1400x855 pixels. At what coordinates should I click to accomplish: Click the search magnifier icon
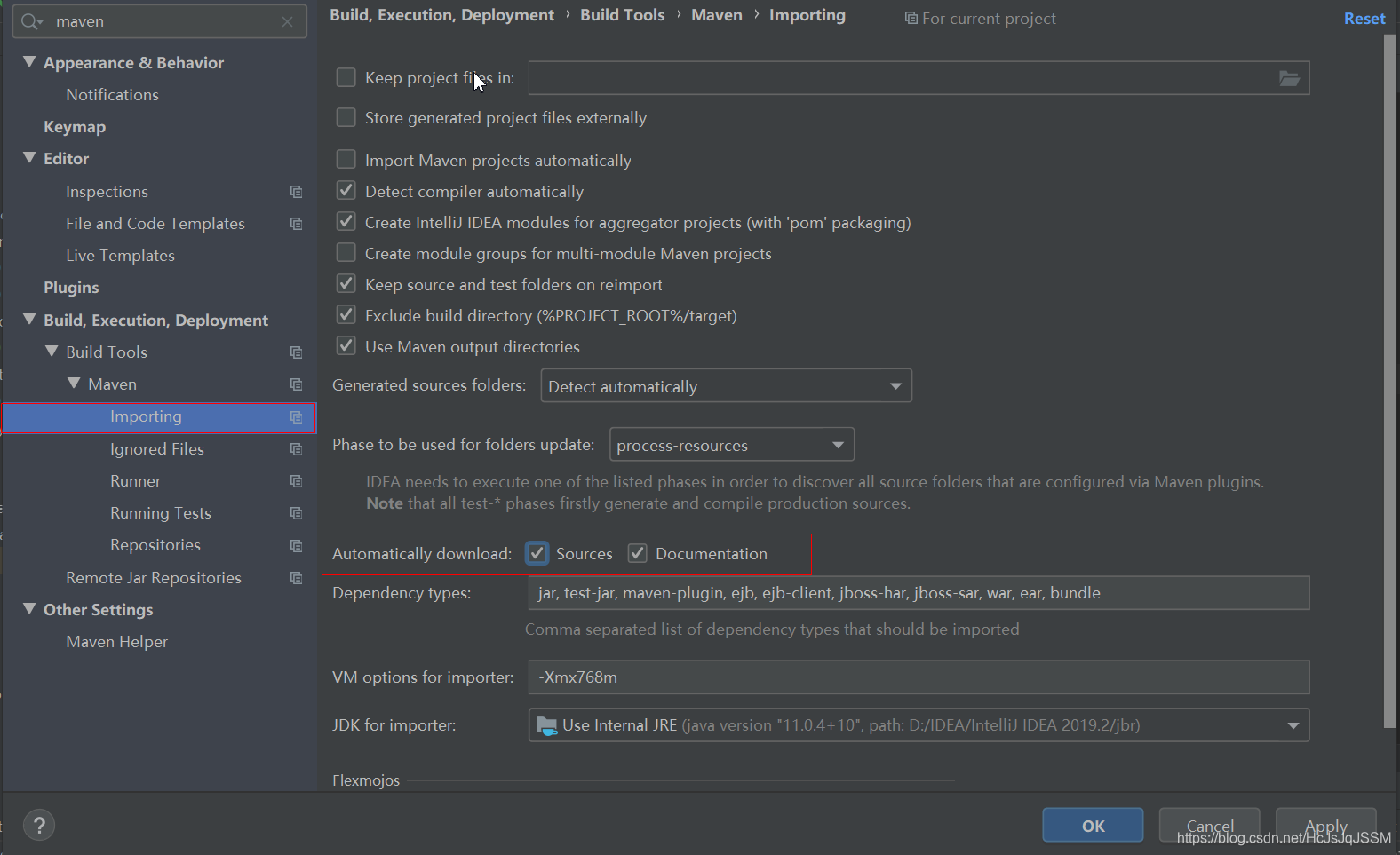click(31, 21)
